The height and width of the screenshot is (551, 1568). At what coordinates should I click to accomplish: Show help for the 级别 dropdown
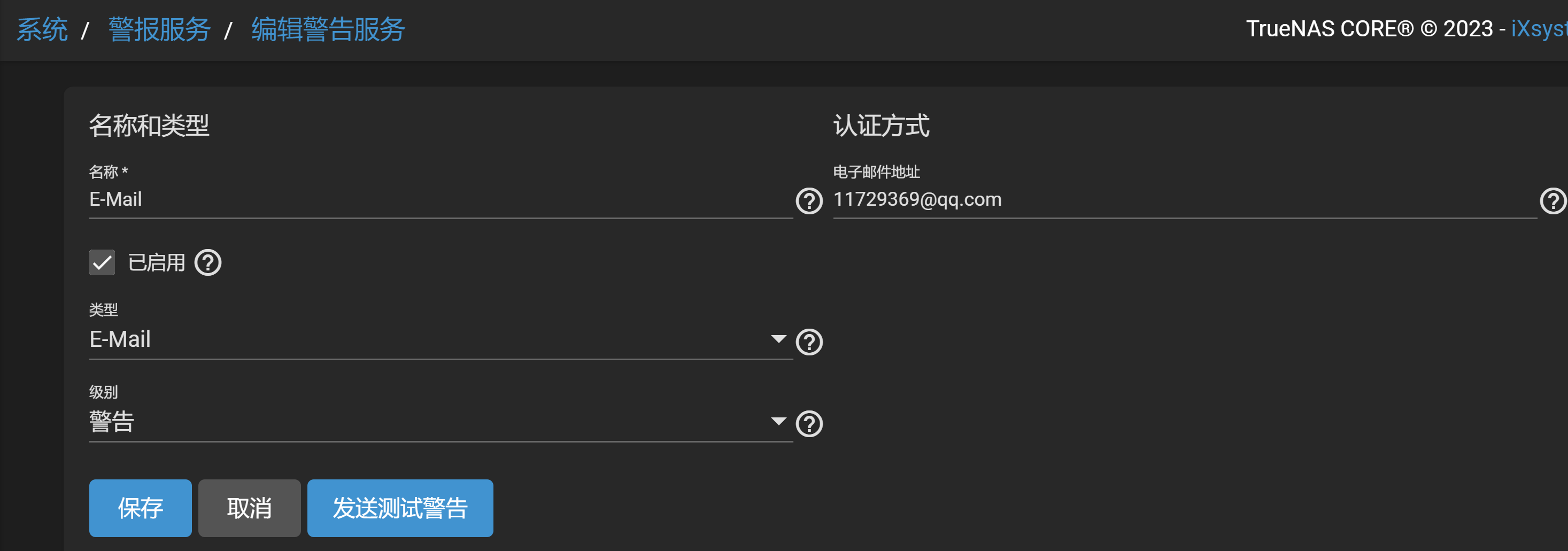pyautogui.click(x=809, y=424)
